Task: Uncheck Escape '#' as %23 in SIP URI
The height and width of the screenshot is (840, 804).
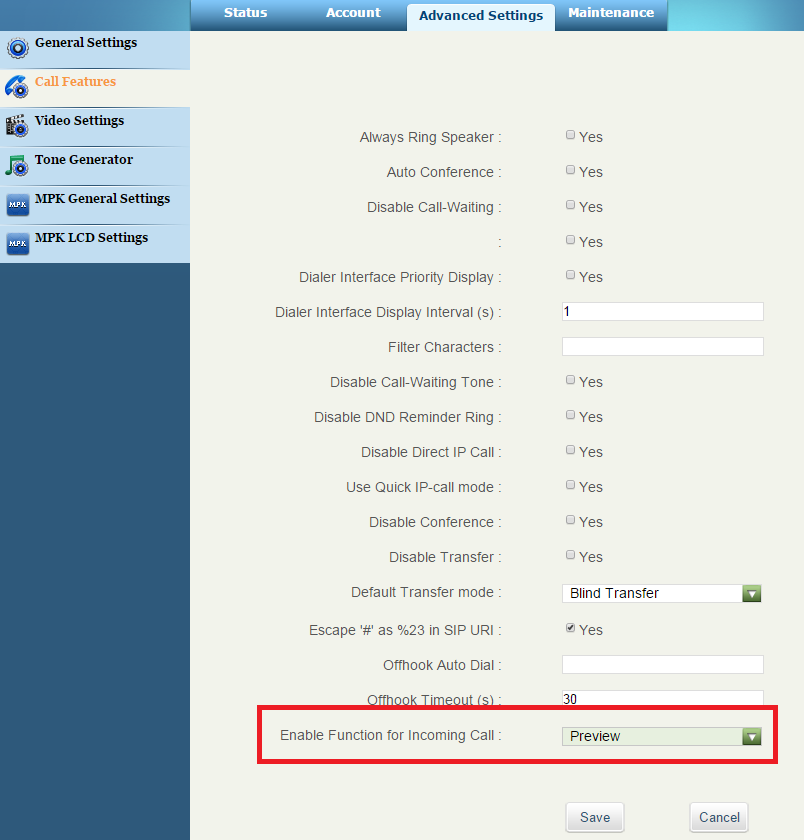Action: (x=570, y=628)
